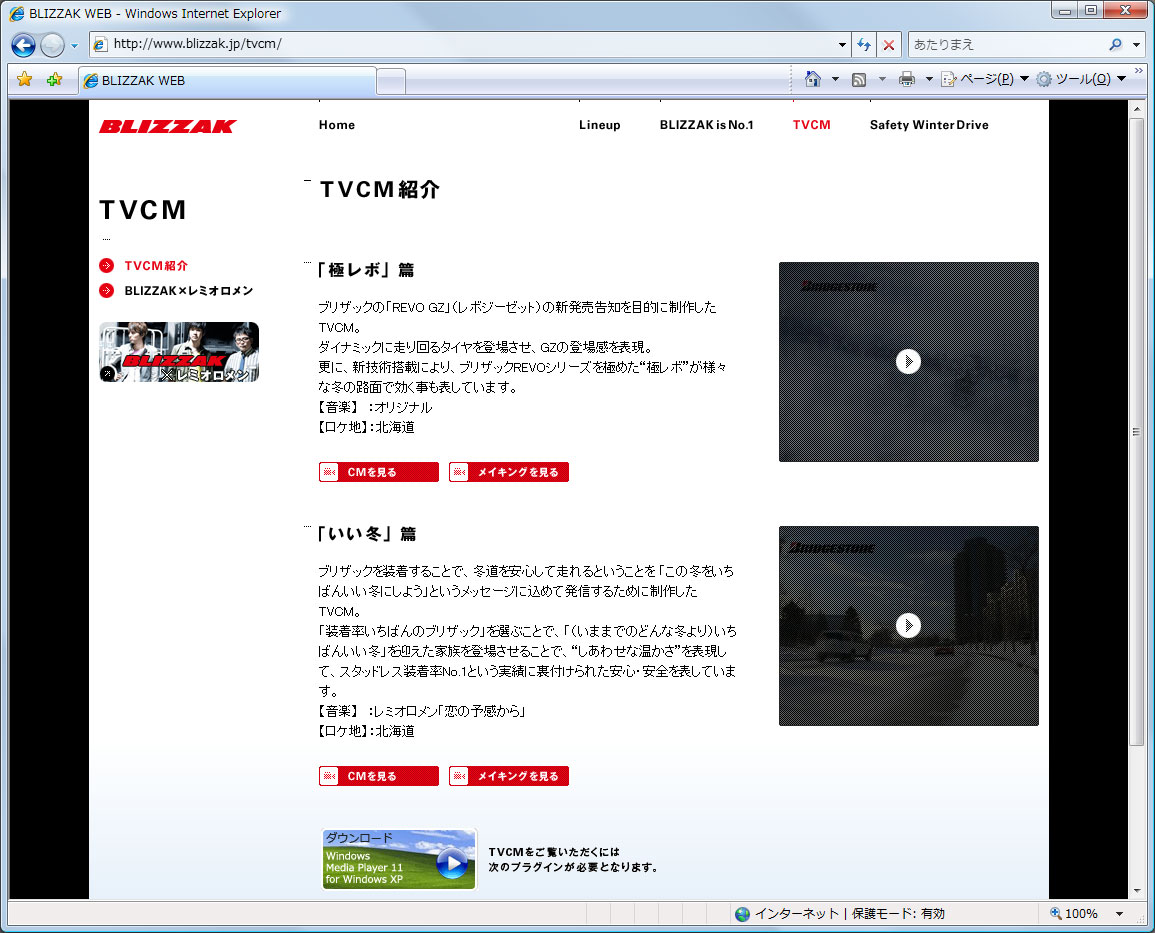Play the 極レボ篇 video preview

[908, 362]
